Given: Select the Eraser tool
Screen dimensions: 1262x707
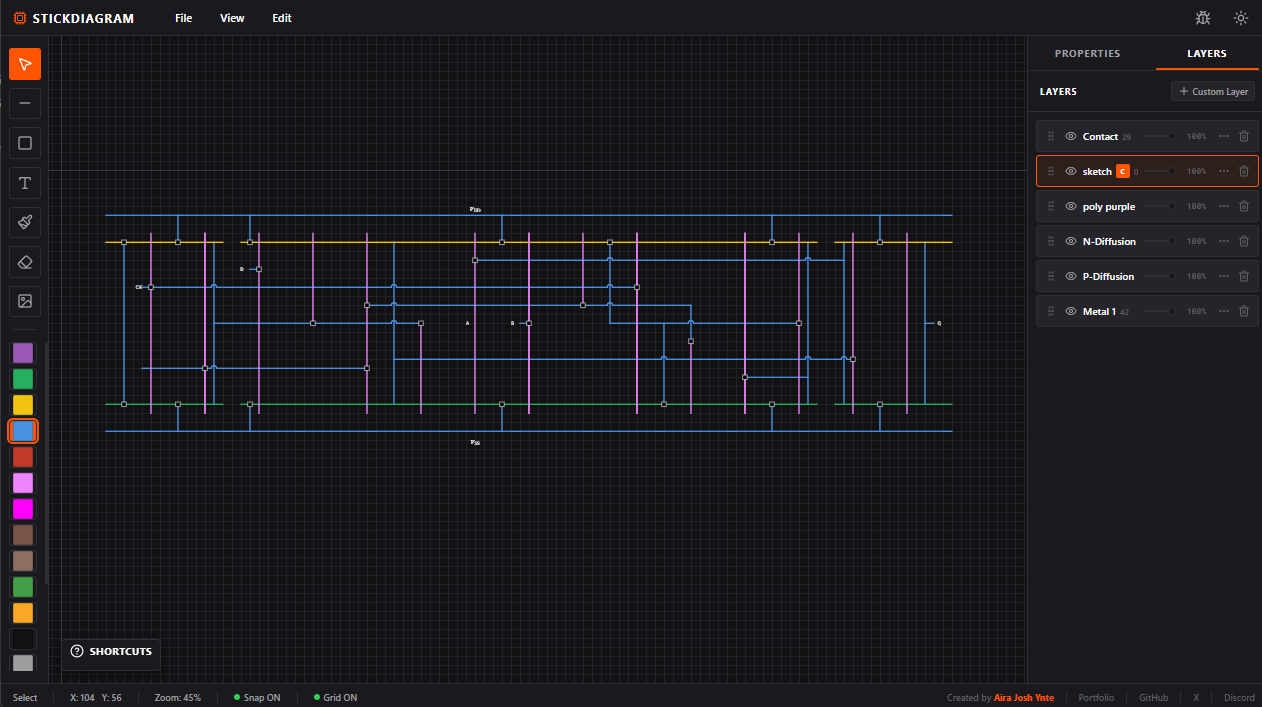Looking at the screenshot, I should [x=25, y=261].
